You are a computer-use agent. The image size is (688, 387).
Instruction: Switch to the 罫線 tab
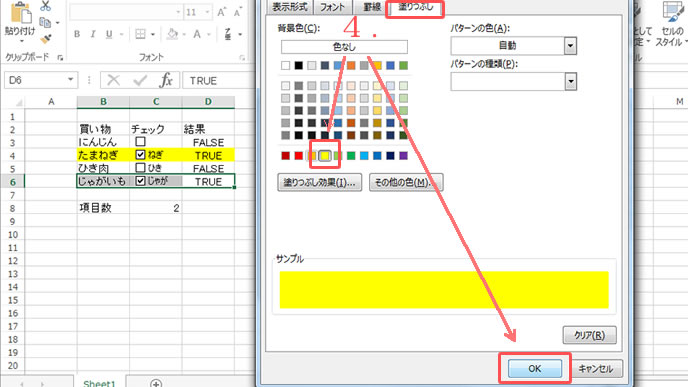[x=372, y=7]
